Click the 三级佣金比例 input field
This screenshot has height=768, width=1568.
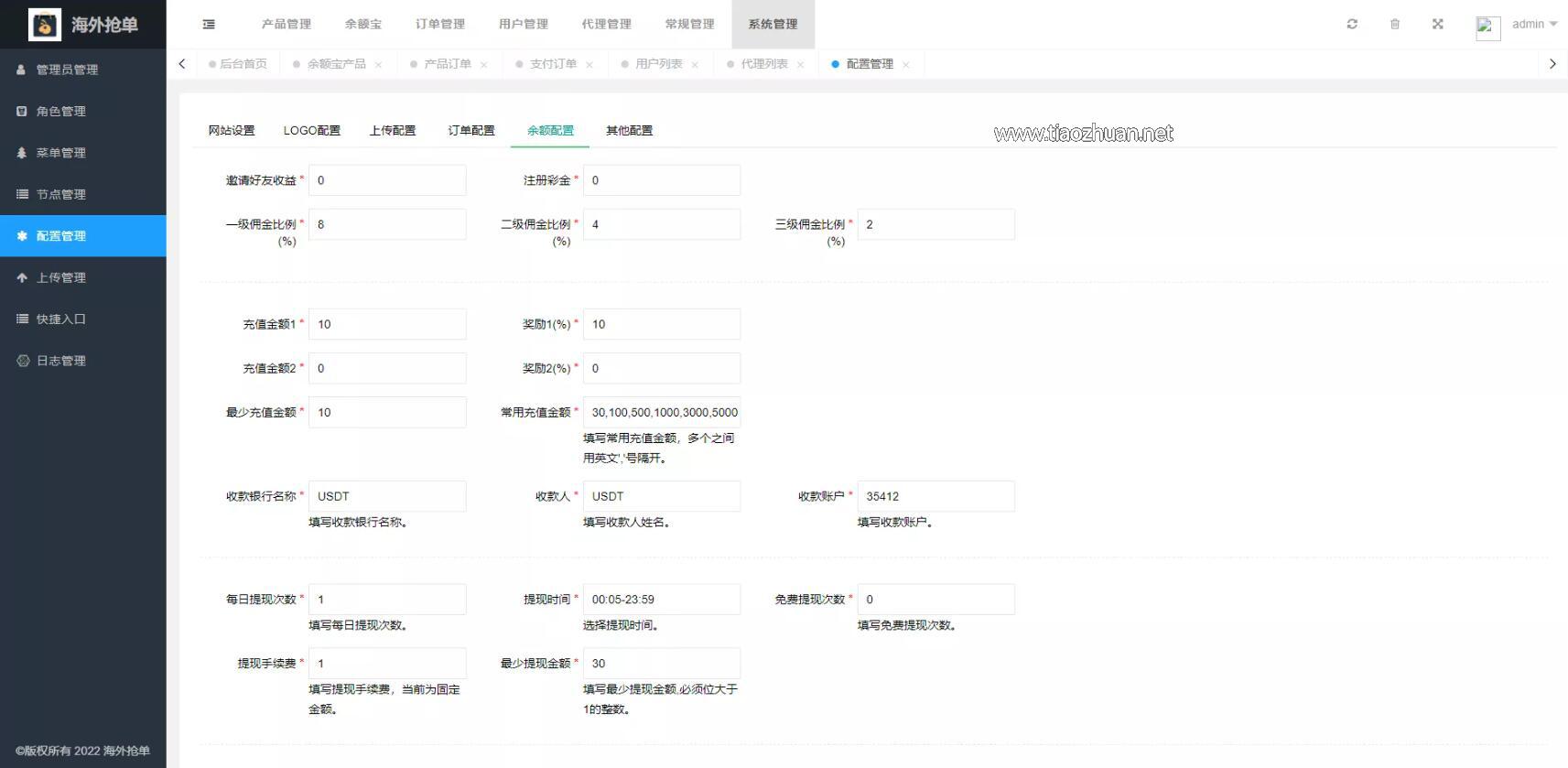pyautogui.click(x=936, y=224)
